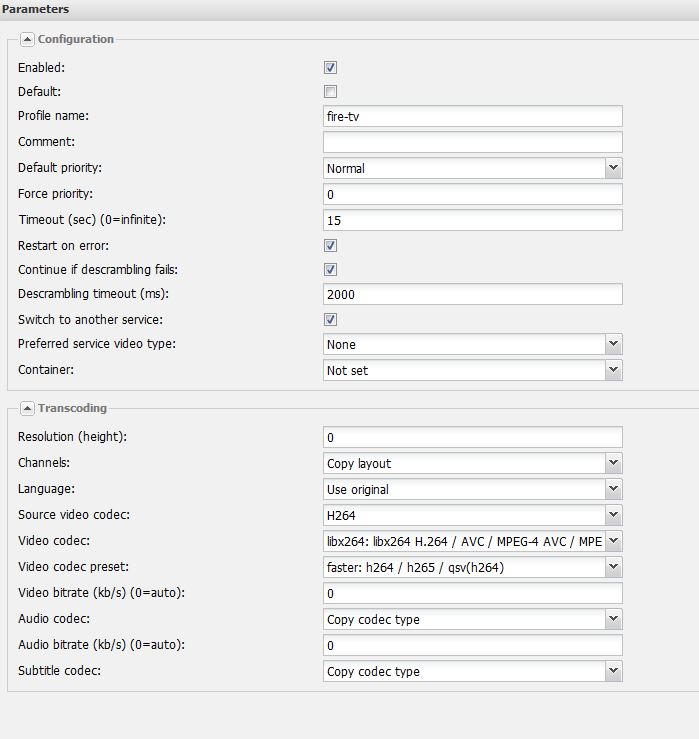This screenshot has height=739, width=699.
Task: Open the Audio codec dropdown arrow
Action: pos(613,619)
